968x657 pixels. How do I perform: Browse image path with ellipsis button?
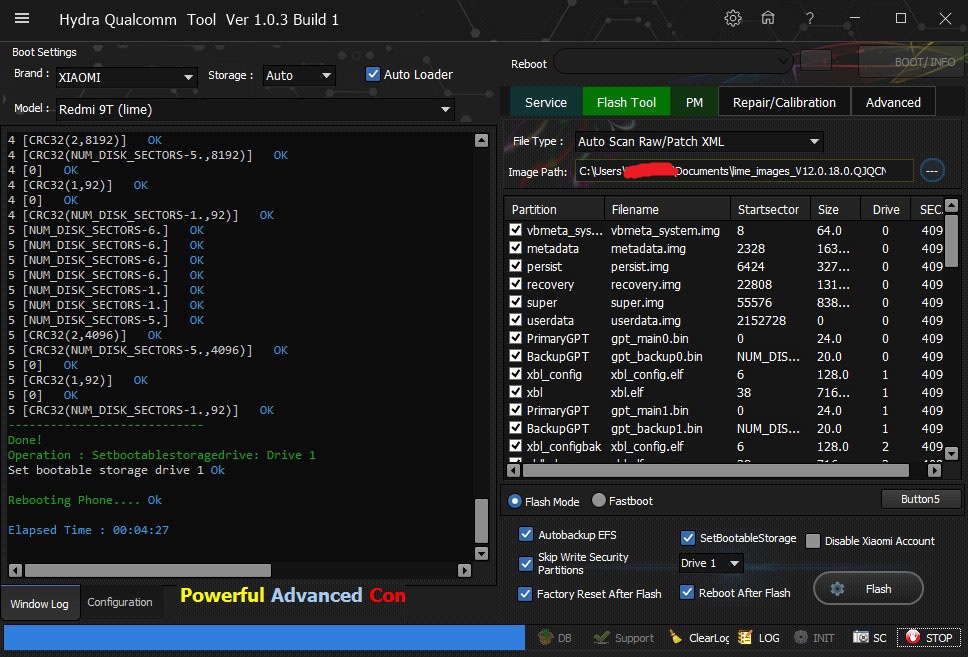(x=932, y=170)
